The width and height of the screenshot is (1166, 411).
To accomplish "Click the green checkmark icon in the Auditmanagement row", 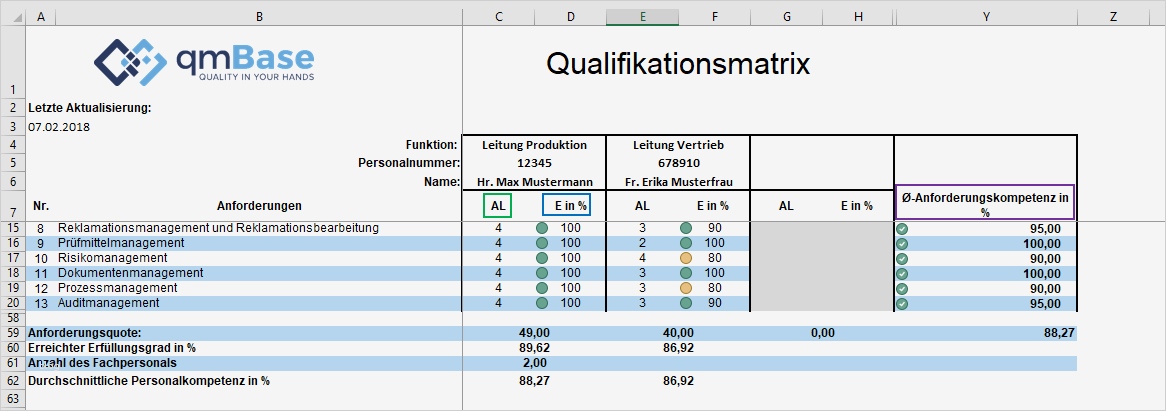I will (x=902, y=303).
